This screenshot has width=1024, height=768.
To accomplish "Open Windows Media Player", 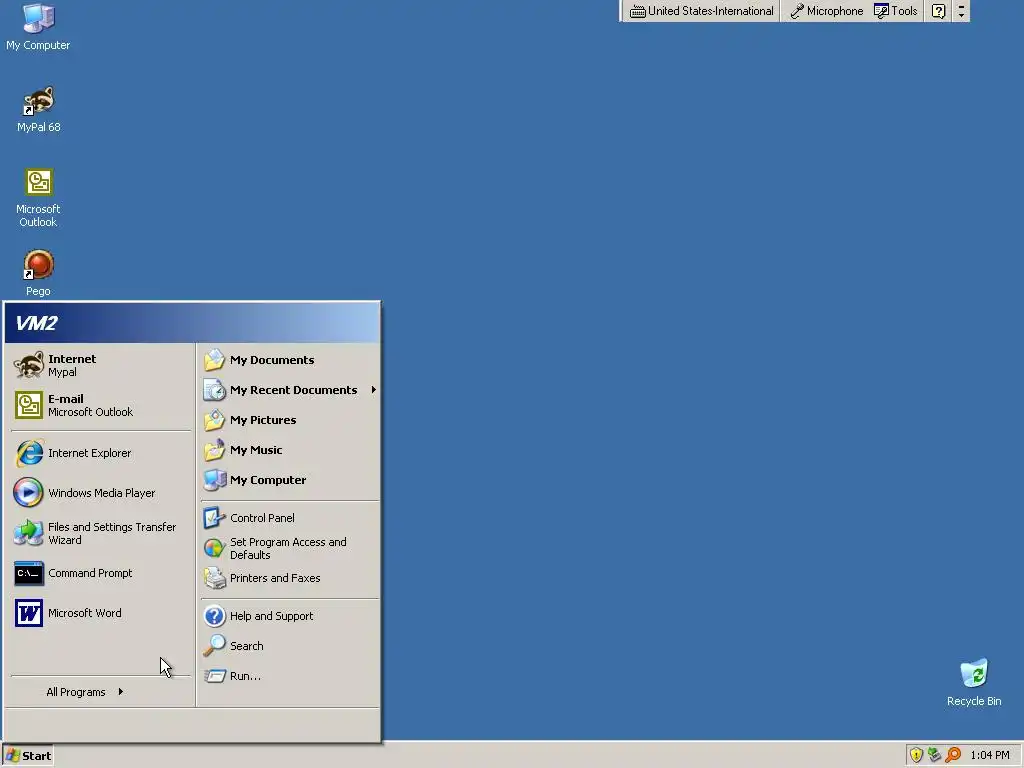I will pos(101,493).
